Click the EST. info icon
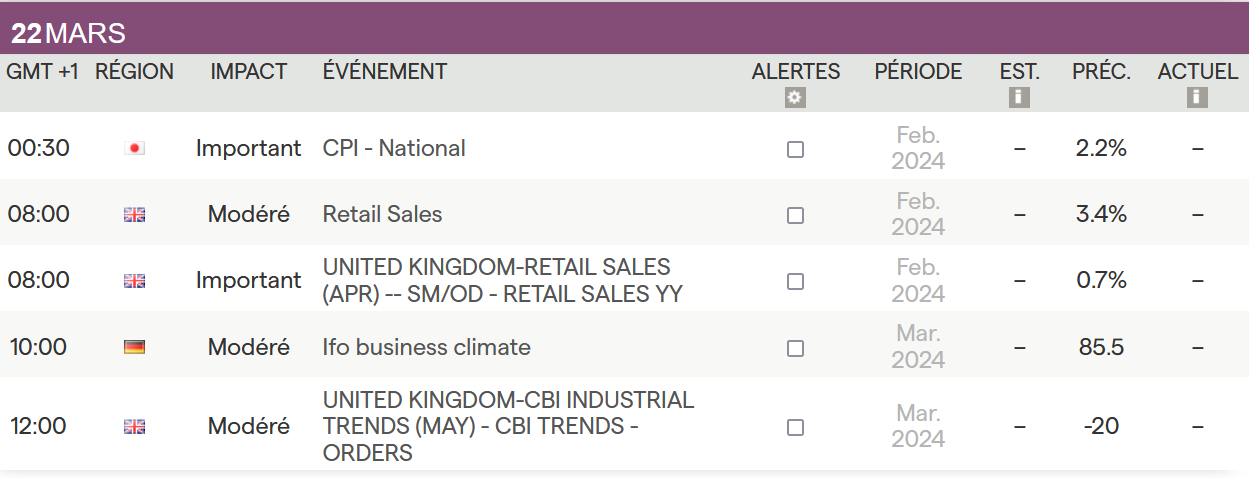Viewport: 1249px width, 478px height. (1019, 97)
